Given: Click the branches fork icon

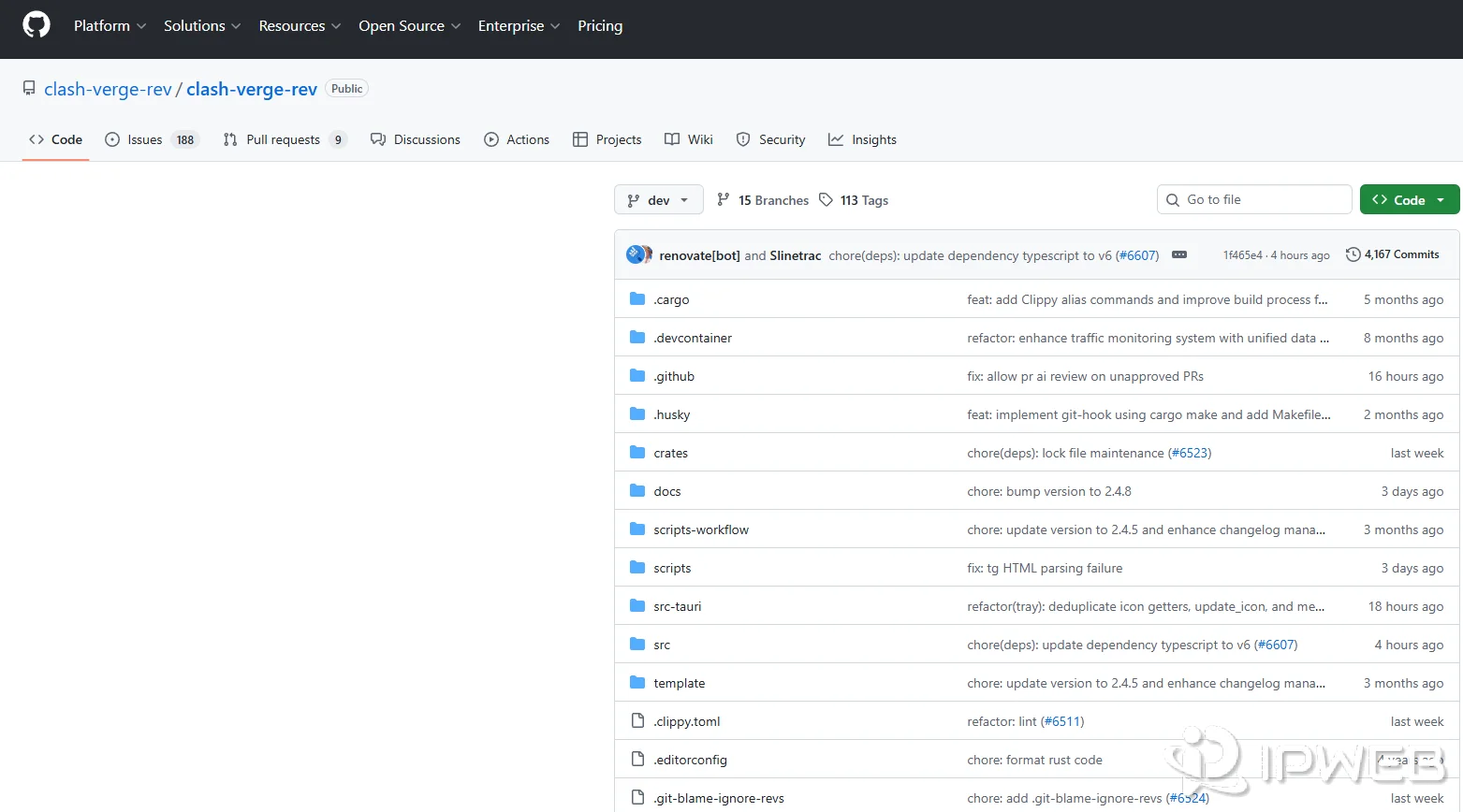Looking at the screenshot, I should point(723,200).
